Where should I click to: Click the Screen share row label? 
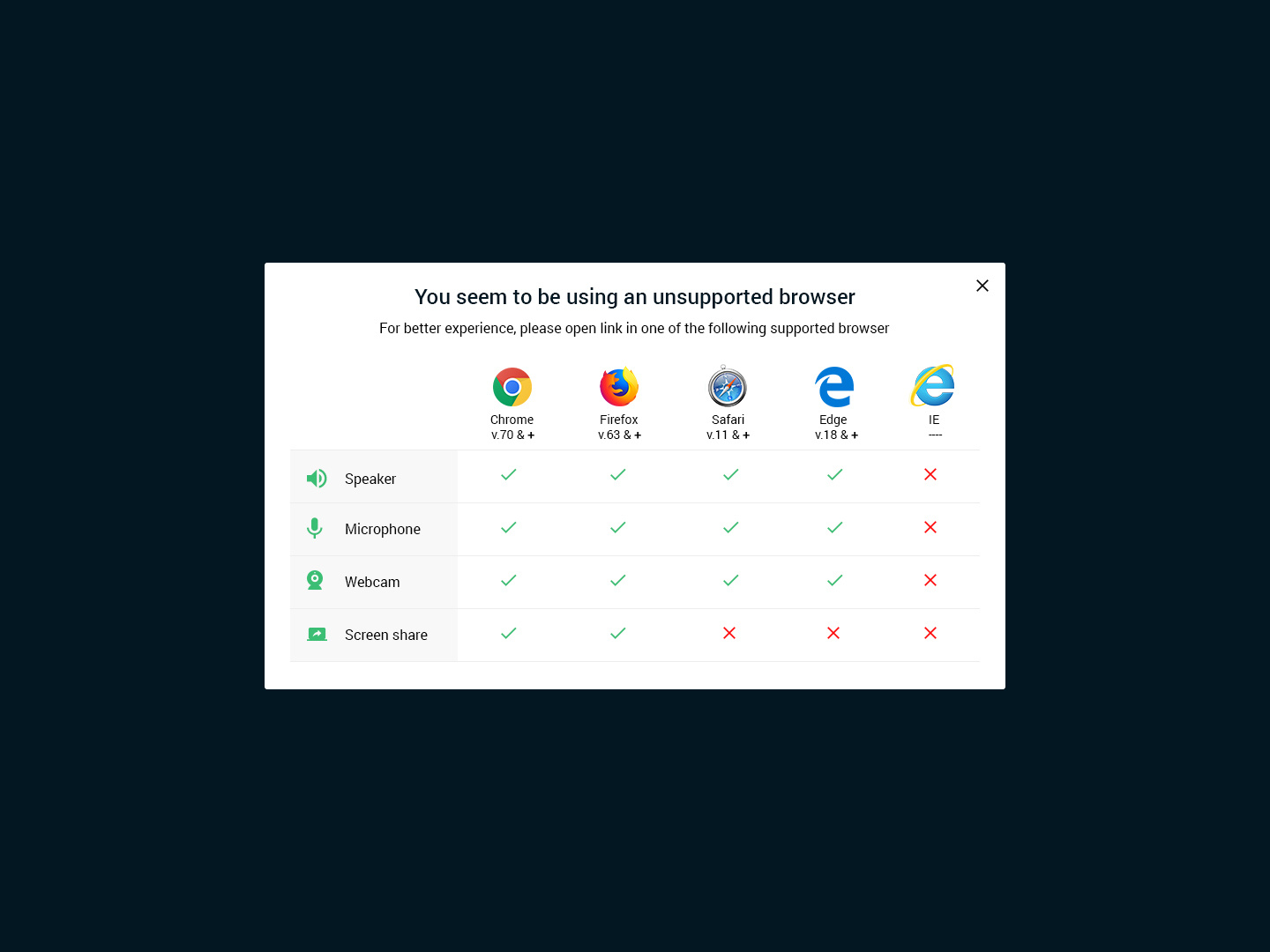385,635
